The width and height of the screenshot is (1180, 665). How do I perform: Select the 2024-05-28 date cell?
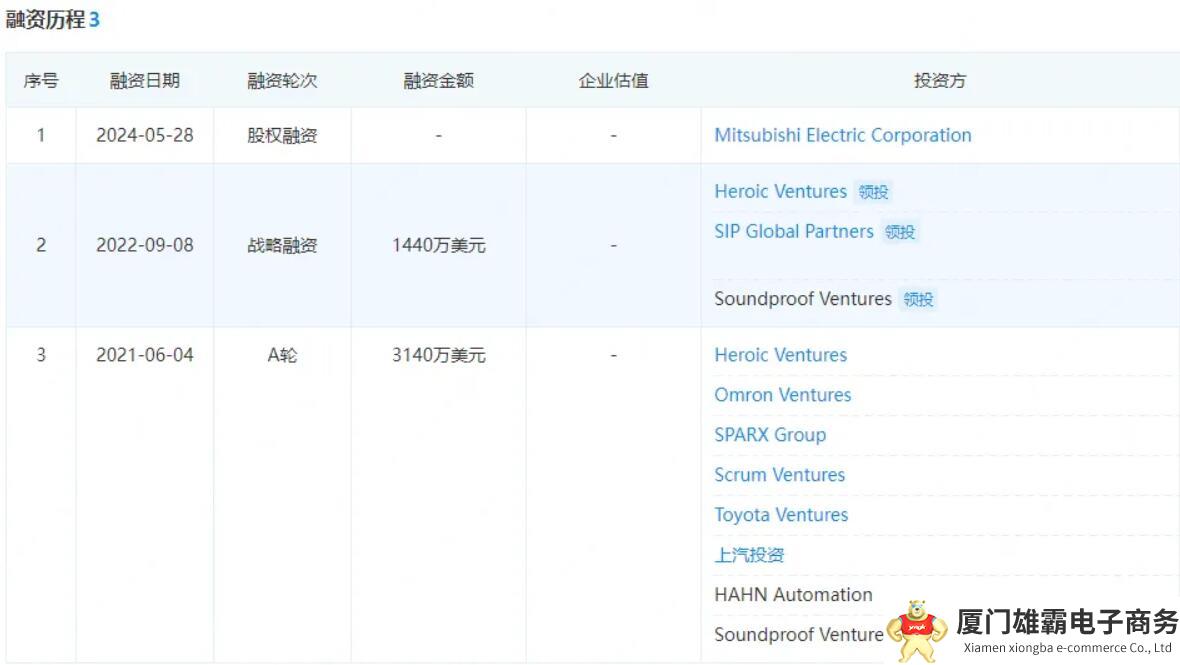click(x=144, y=135)
